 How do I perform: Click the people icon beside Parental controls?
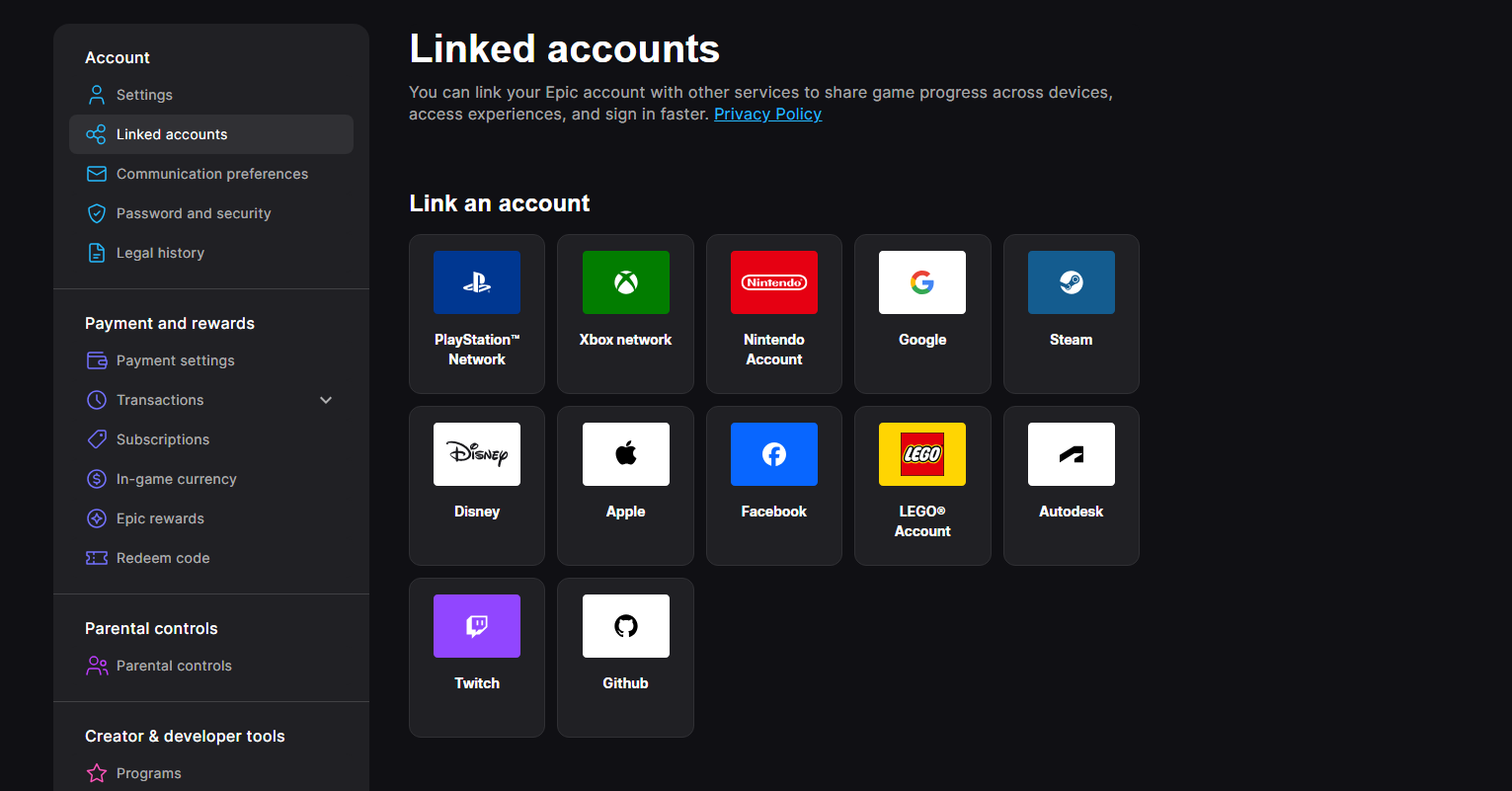tap(97, 666)
